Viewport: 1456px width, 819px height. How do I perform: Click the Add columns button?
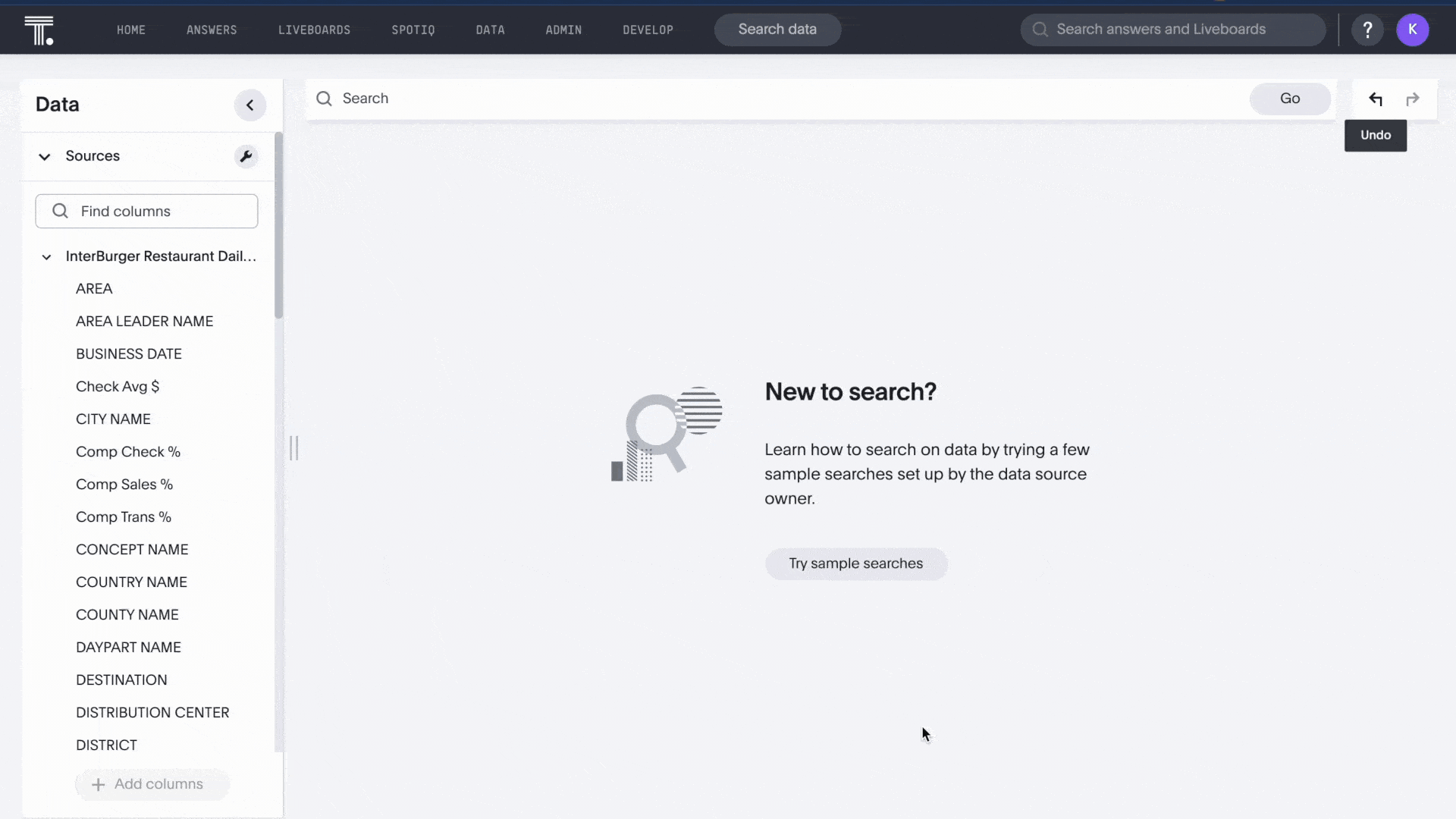152,785
